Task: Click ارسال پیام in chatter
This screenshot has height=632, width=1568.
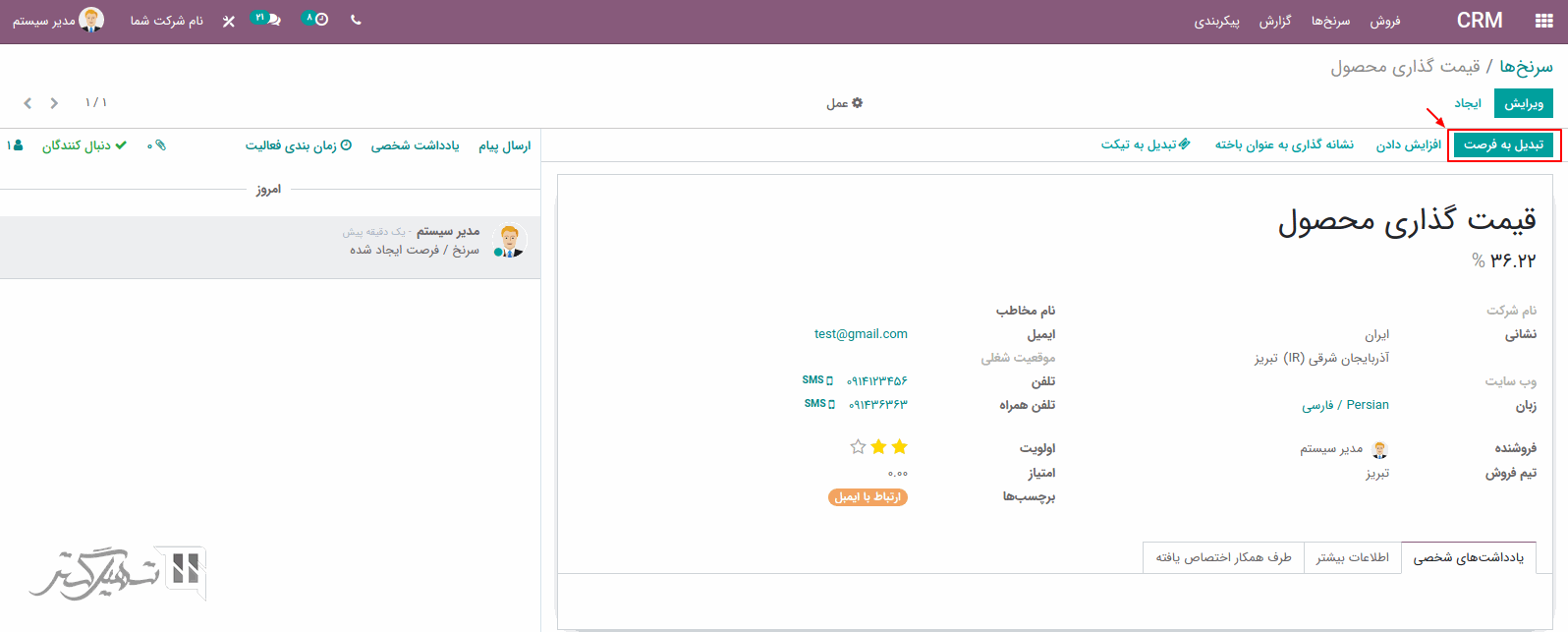Action: point(504,145)
